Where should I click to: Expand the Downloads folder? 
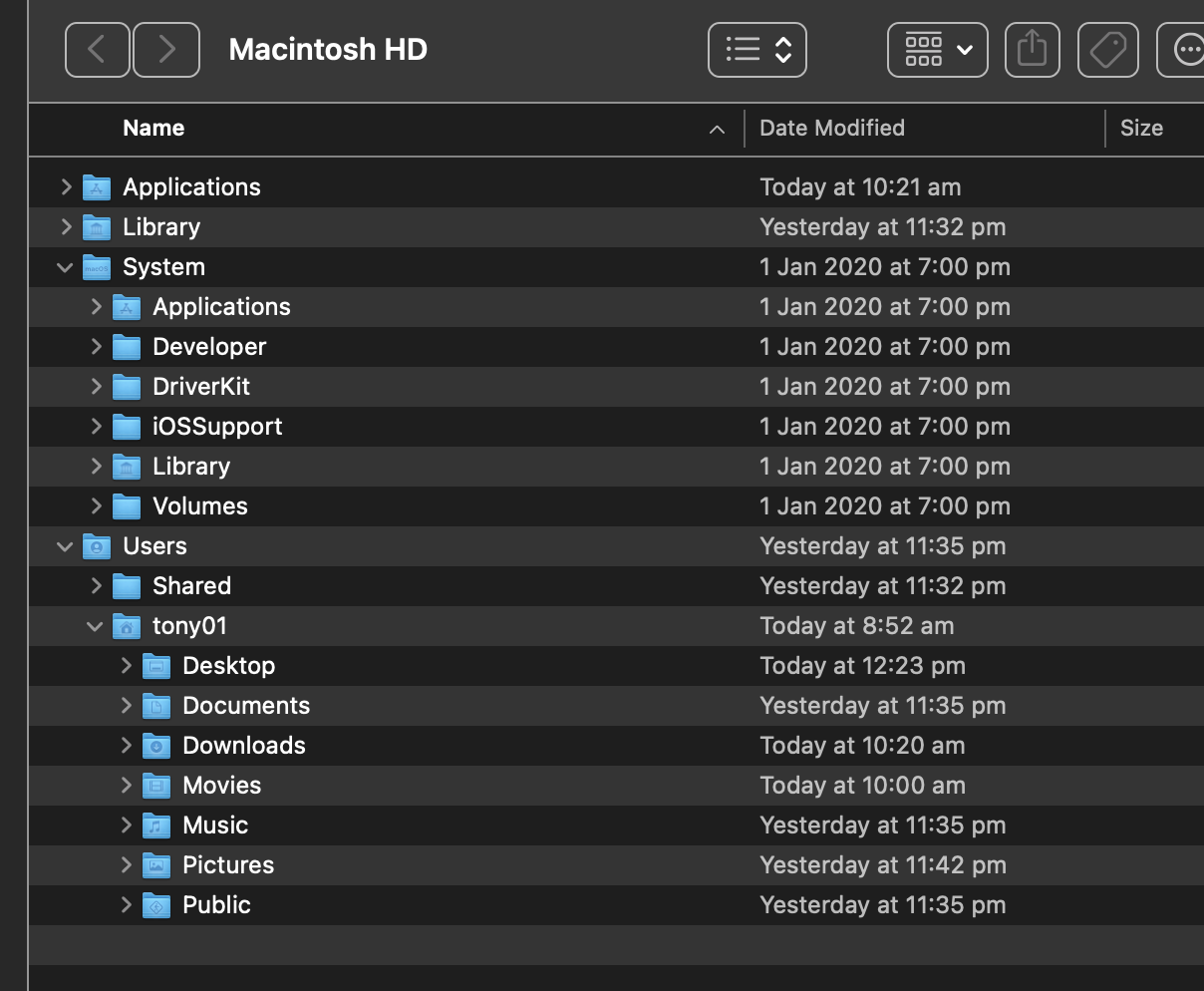coord(126,745)
